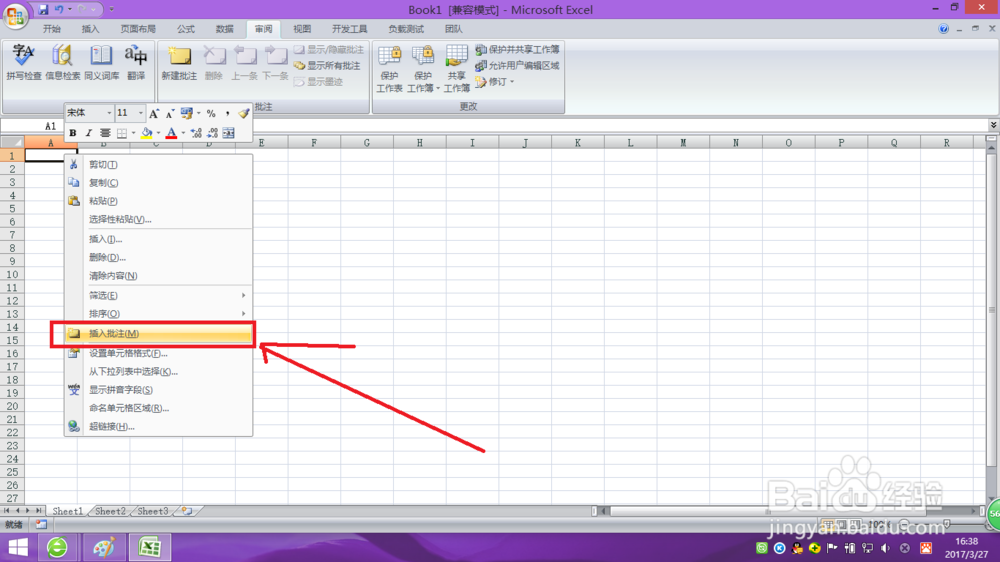This screenshot has width=1000, height=562.
Task: Click Share Workbook (共享工作簿)
Action: (457, 69)
